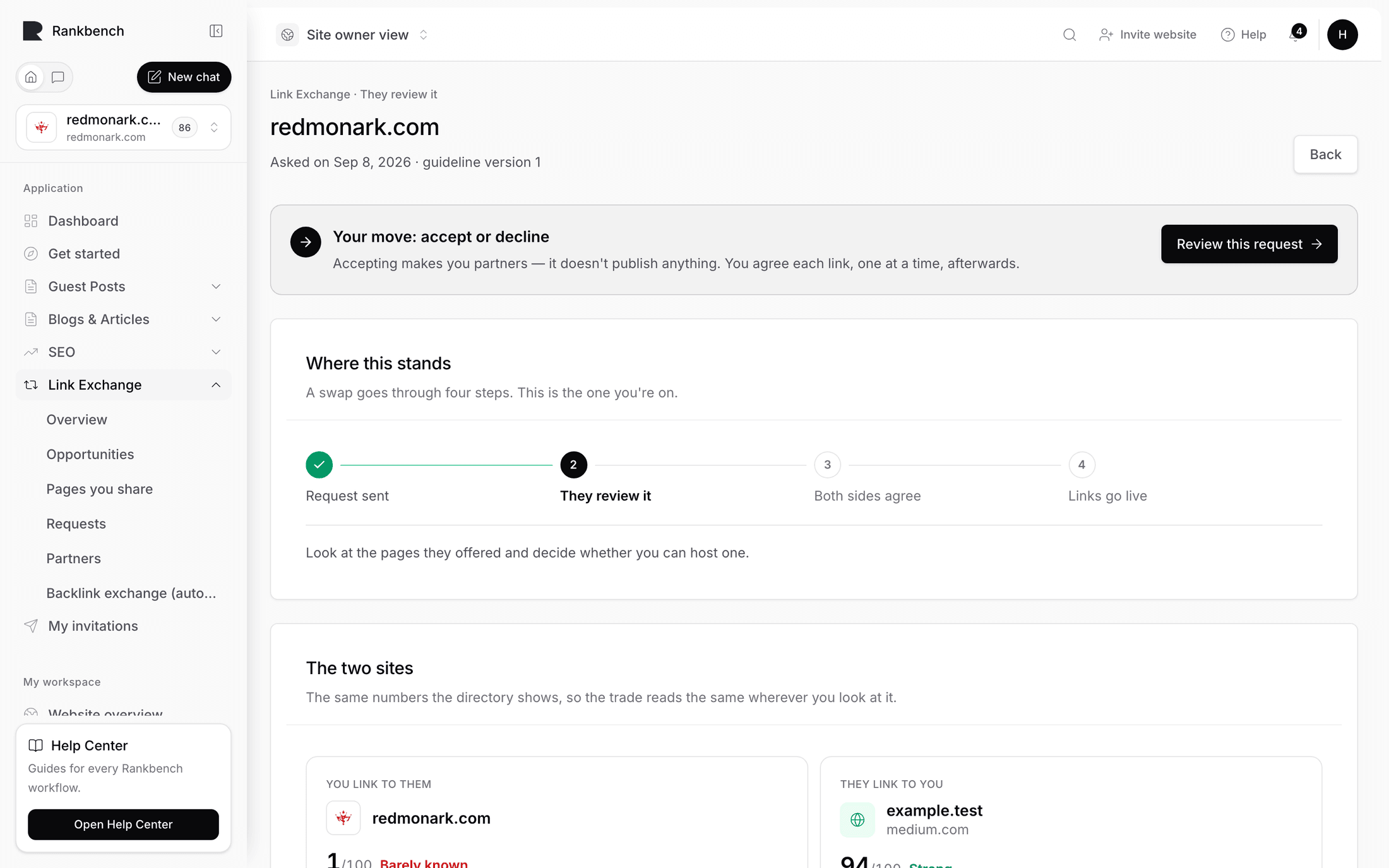Open the chat bubble icon tab
Viewport: 1389px width, 868px height.
click(x=58, y=77)
